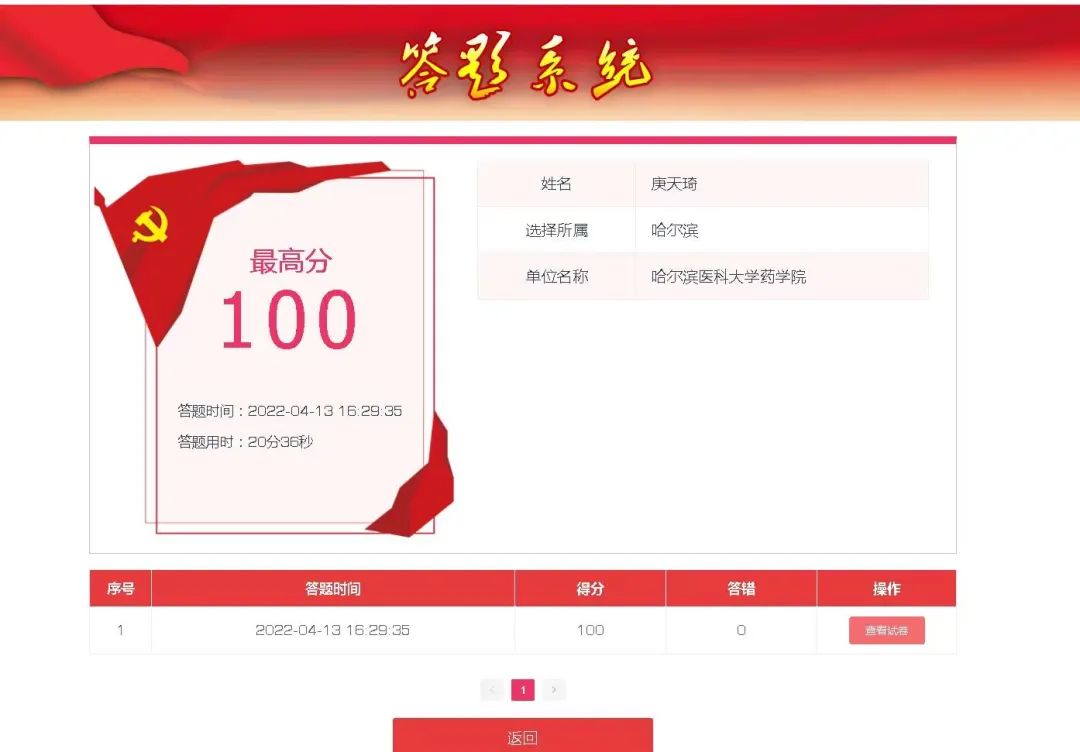Click the 答题时间 column header
Viewport: 1080px width, 752px height.
point(333,589)
